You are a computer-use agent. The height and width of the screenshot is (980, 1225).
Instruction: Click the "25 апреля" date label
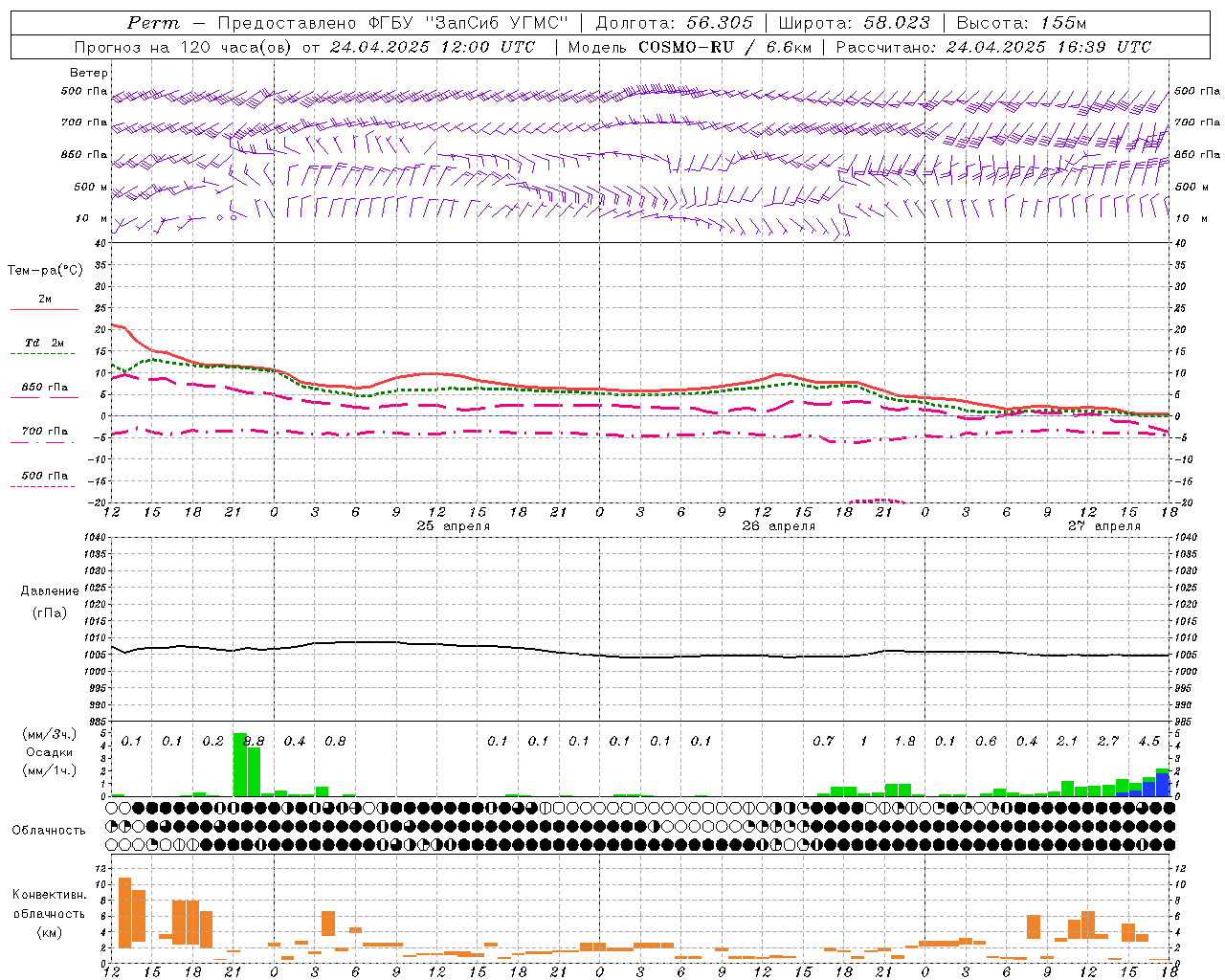tap(453, 526)
